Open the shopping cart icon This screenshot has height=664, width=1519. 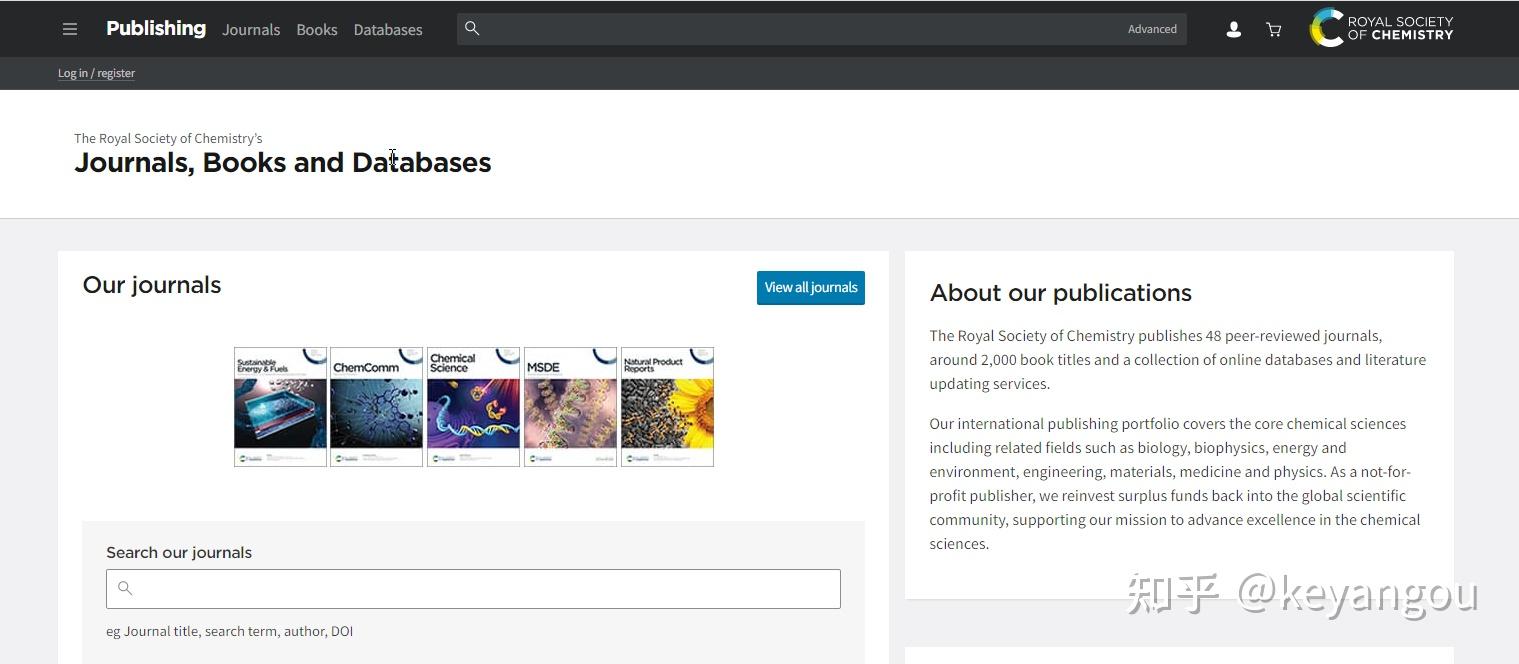(x=1274, y=30)
